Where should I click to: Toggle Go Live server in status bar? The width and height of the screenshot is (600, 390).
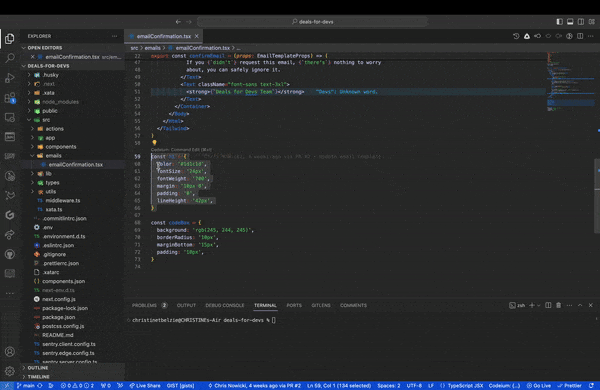[538, 385]
